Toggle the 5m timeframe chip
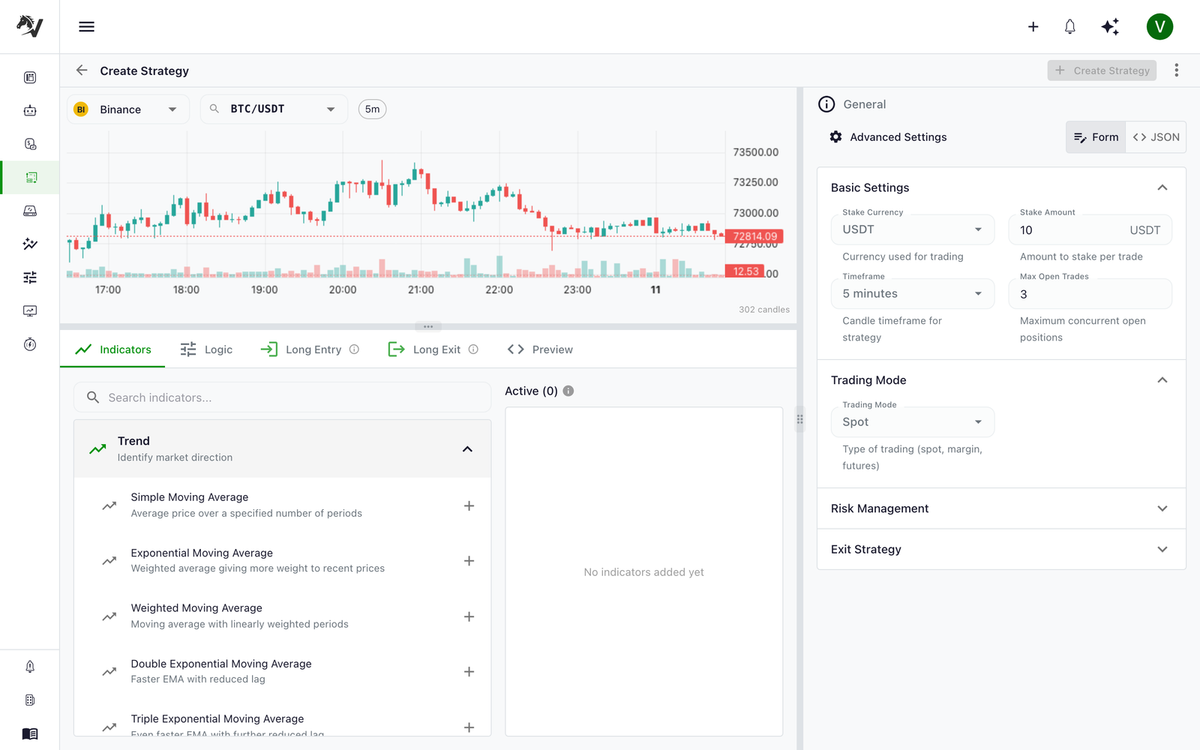The width and height of the screenshot is (1200, 750). tap(373, 109)
